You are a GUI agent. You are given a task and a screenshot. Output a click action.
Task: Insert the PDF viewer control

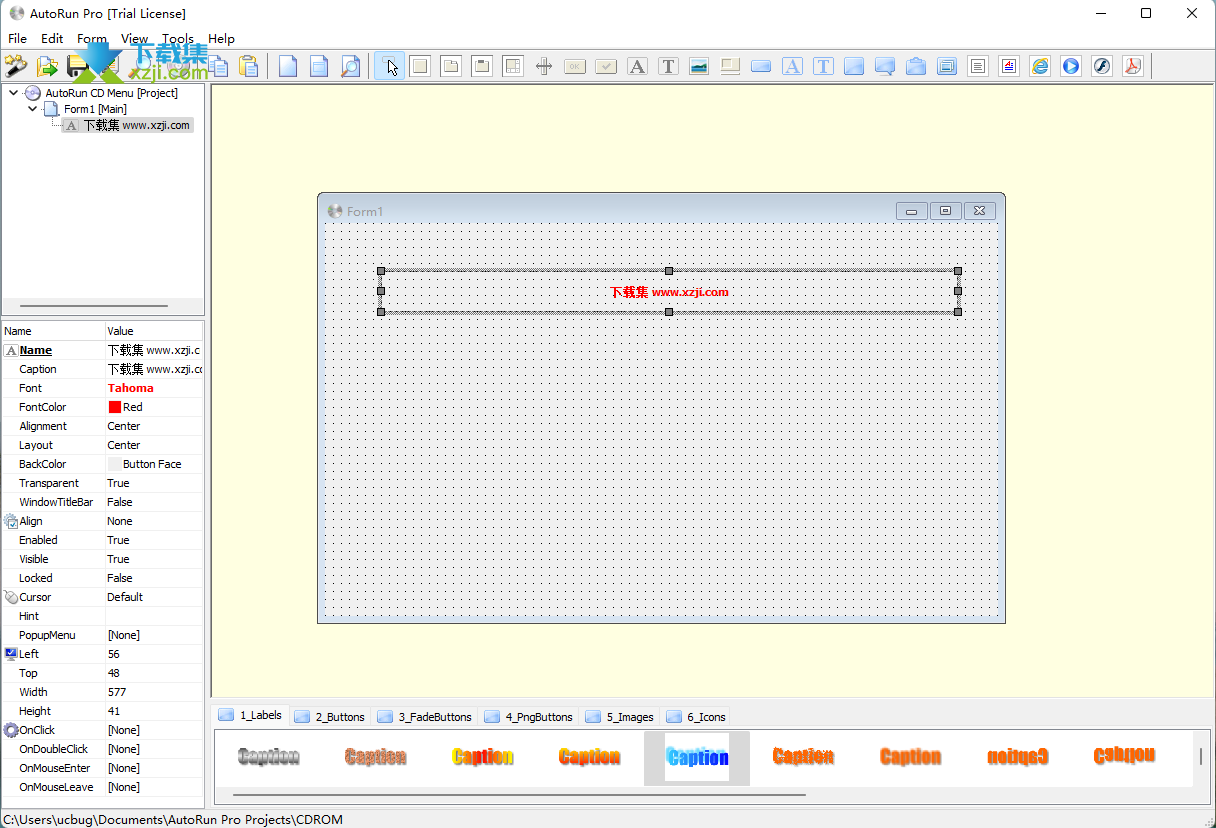[1133, 67]
